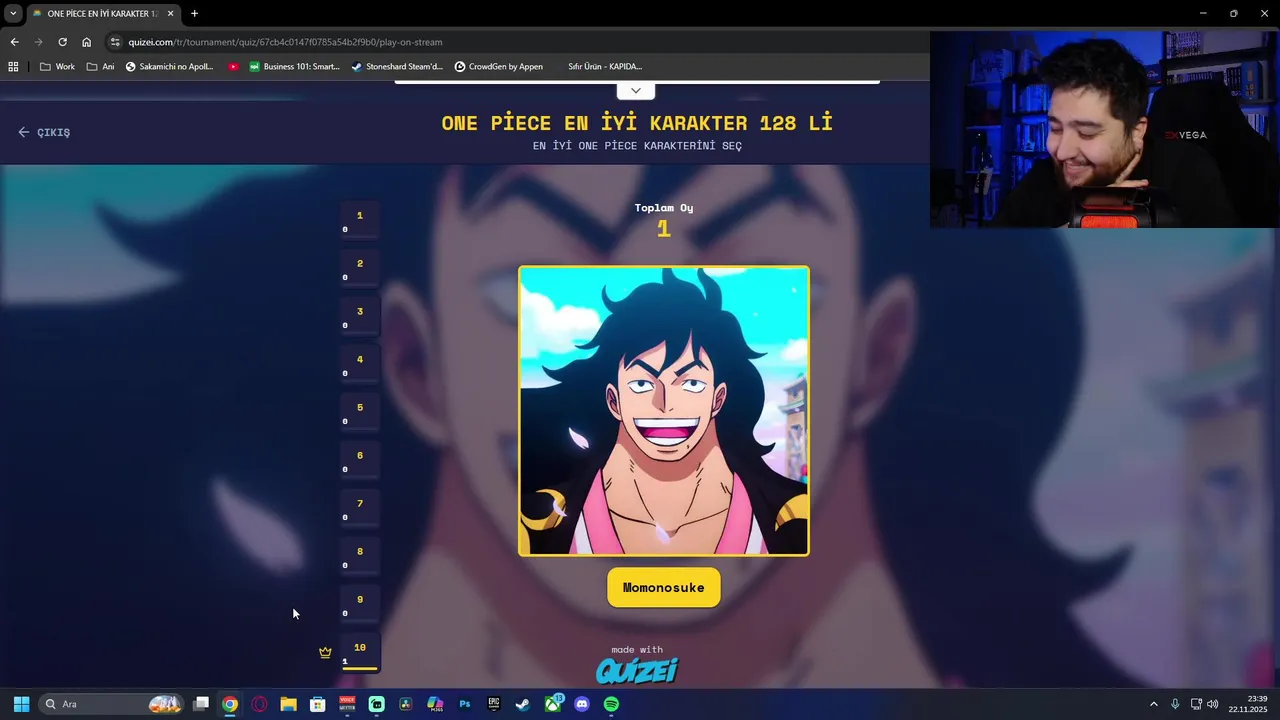Open the Windows Start menu
The width and height of the screenshot is (1280, 720).
(x=21, y=704)
